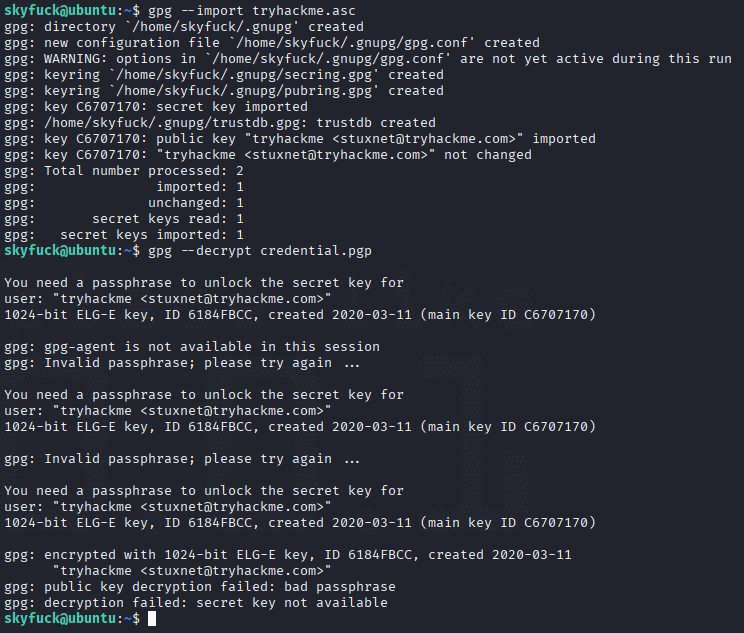
Task: Click the first 'skyfuck@ubuntu' prompt at top
Action: [60, 10]
